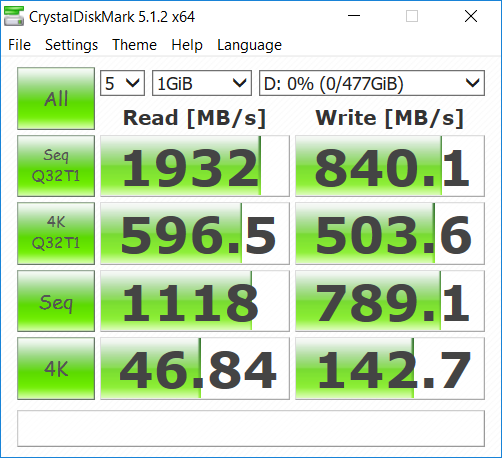Close the CrystalDiskMark window
This screenshot has height=458, width=502.
tap(471, 16)
